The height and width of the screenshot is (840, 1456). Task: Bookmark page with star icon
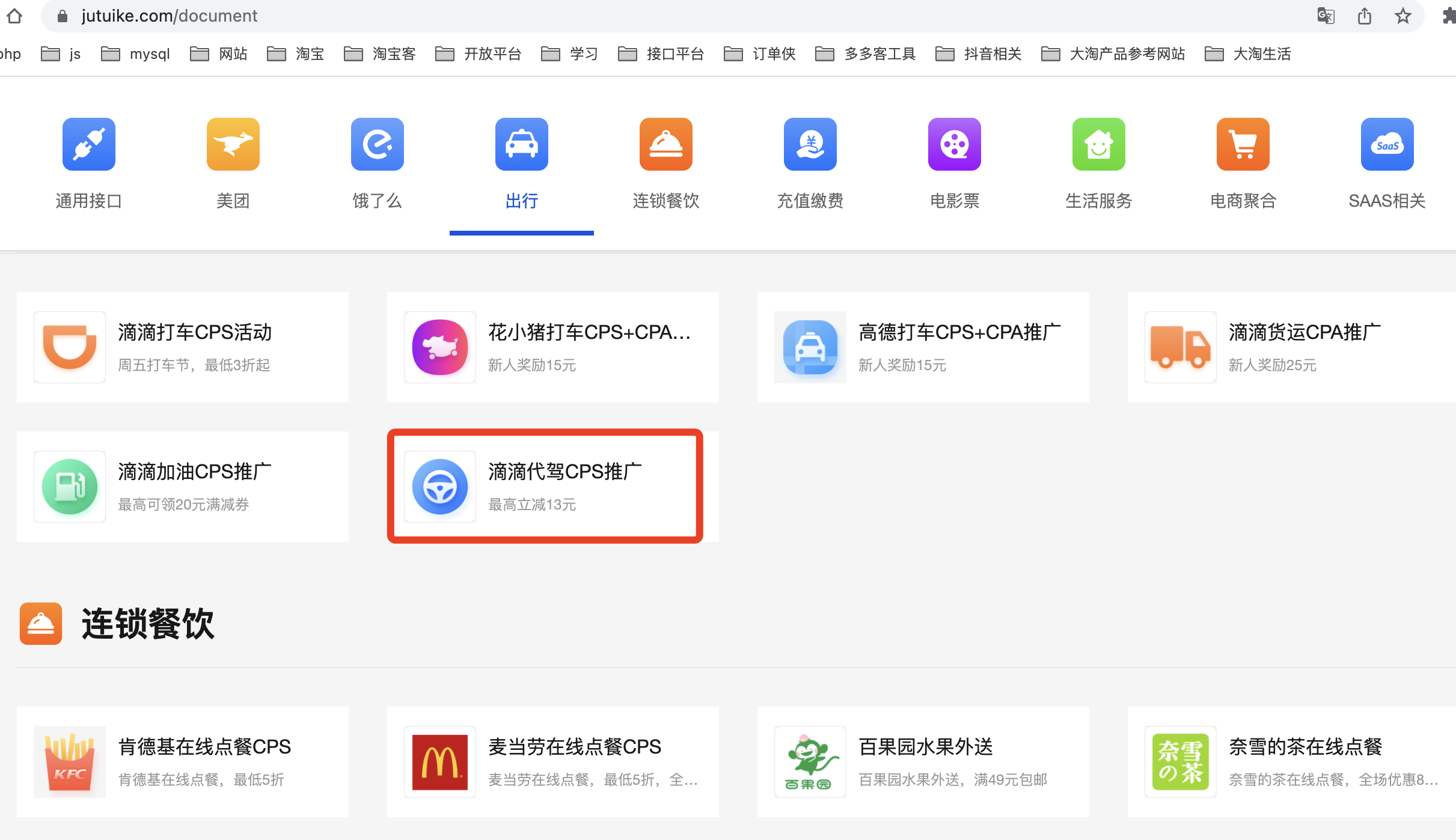pyautogui.click(x=1403, y=16)
